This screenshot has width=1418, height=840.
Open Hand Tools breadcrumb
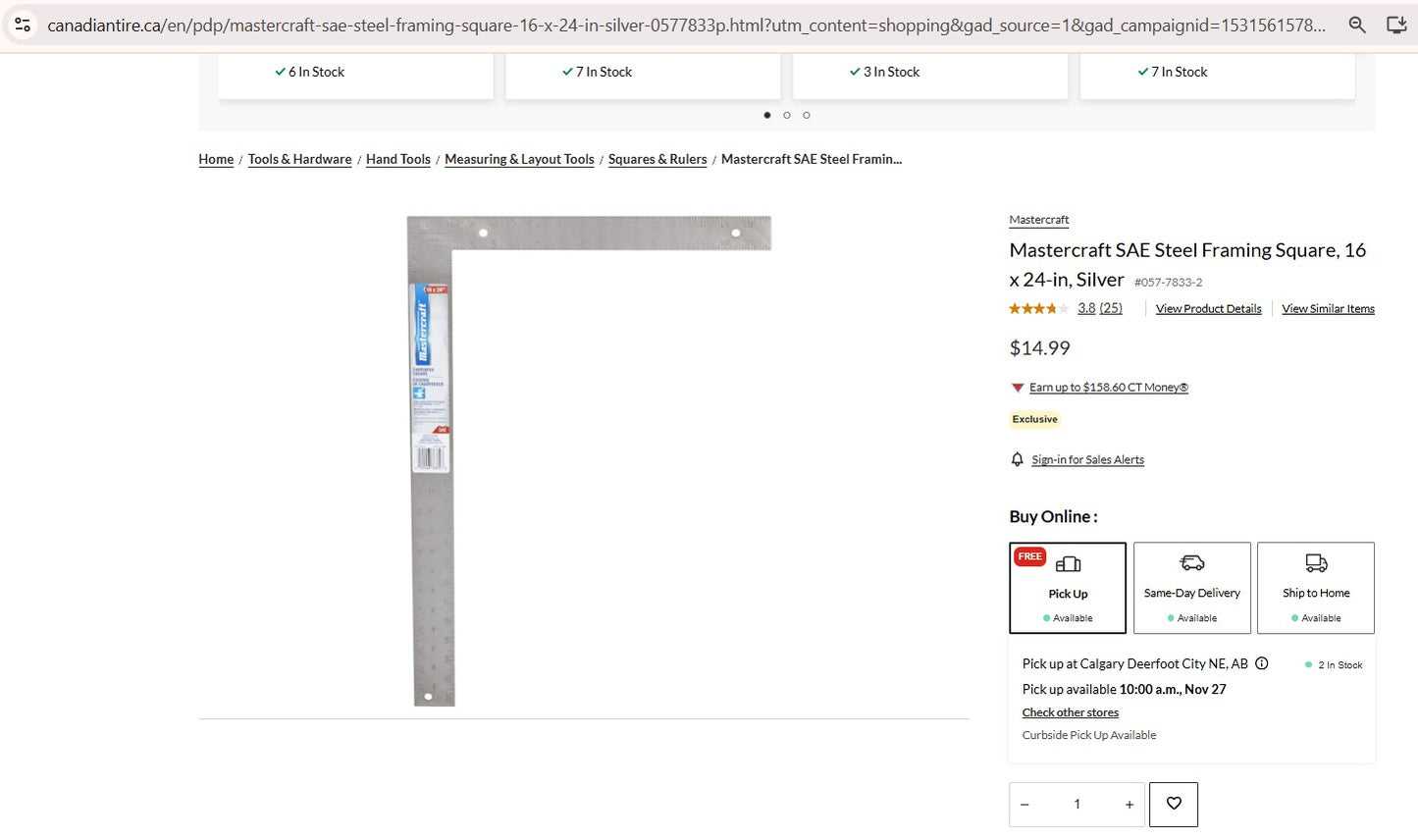(x=398, y=159)
